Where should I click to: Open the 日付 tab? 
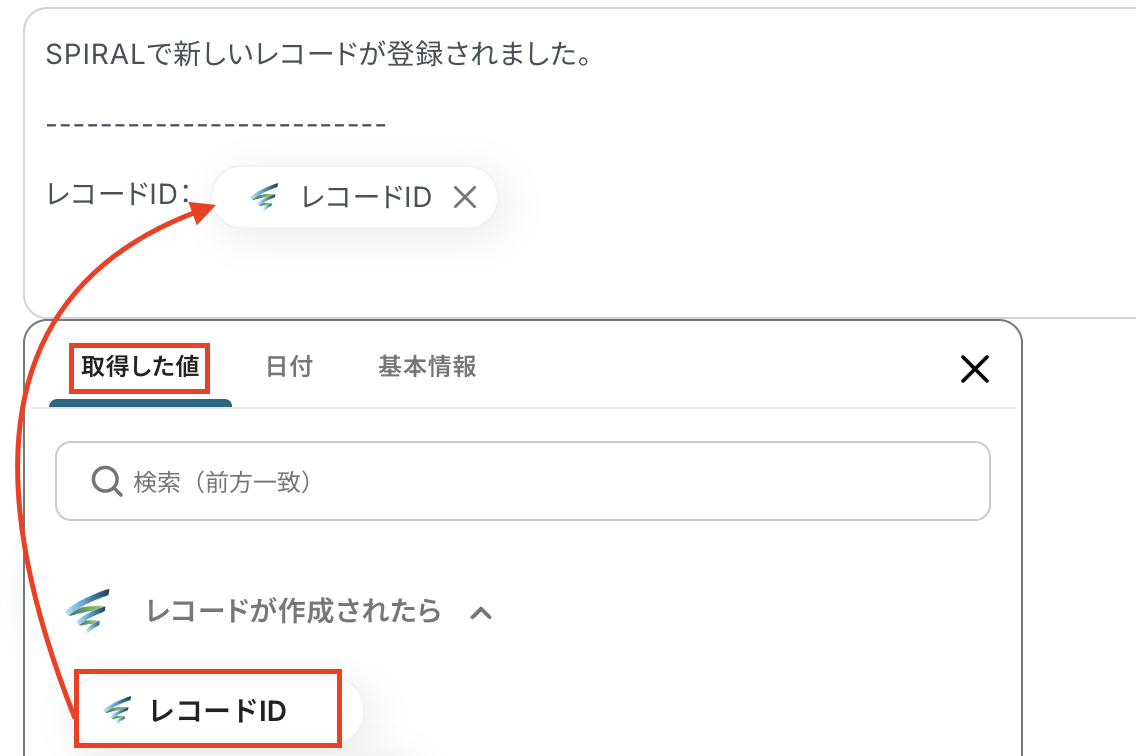pos(289,367)
